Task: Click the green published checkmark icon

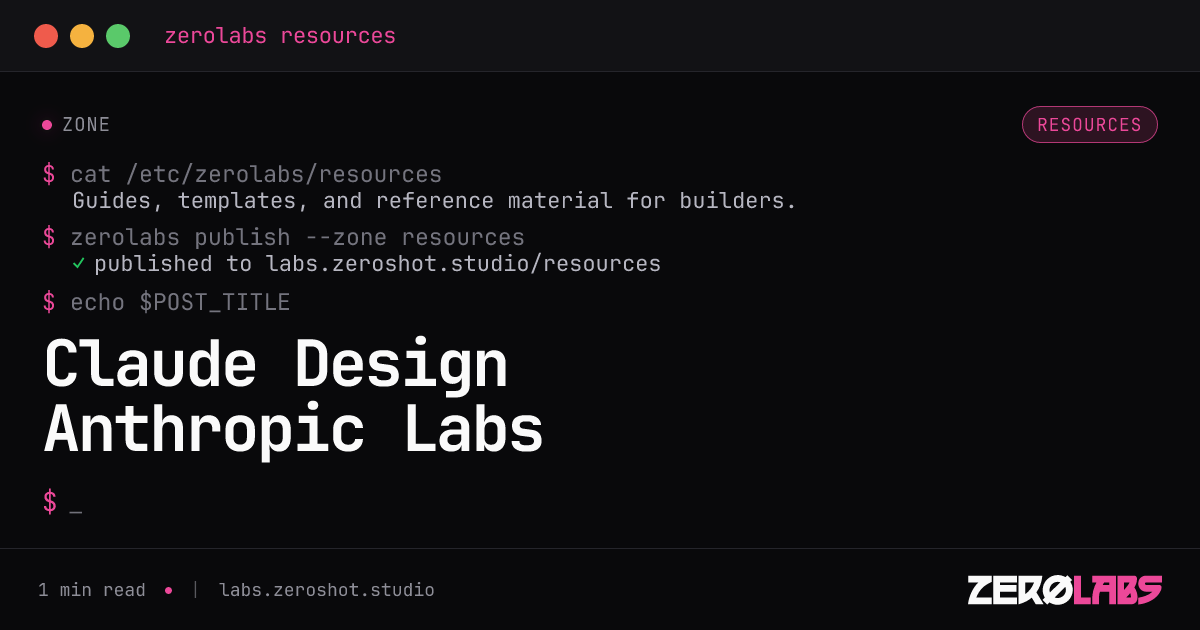Action: [79, 264]
